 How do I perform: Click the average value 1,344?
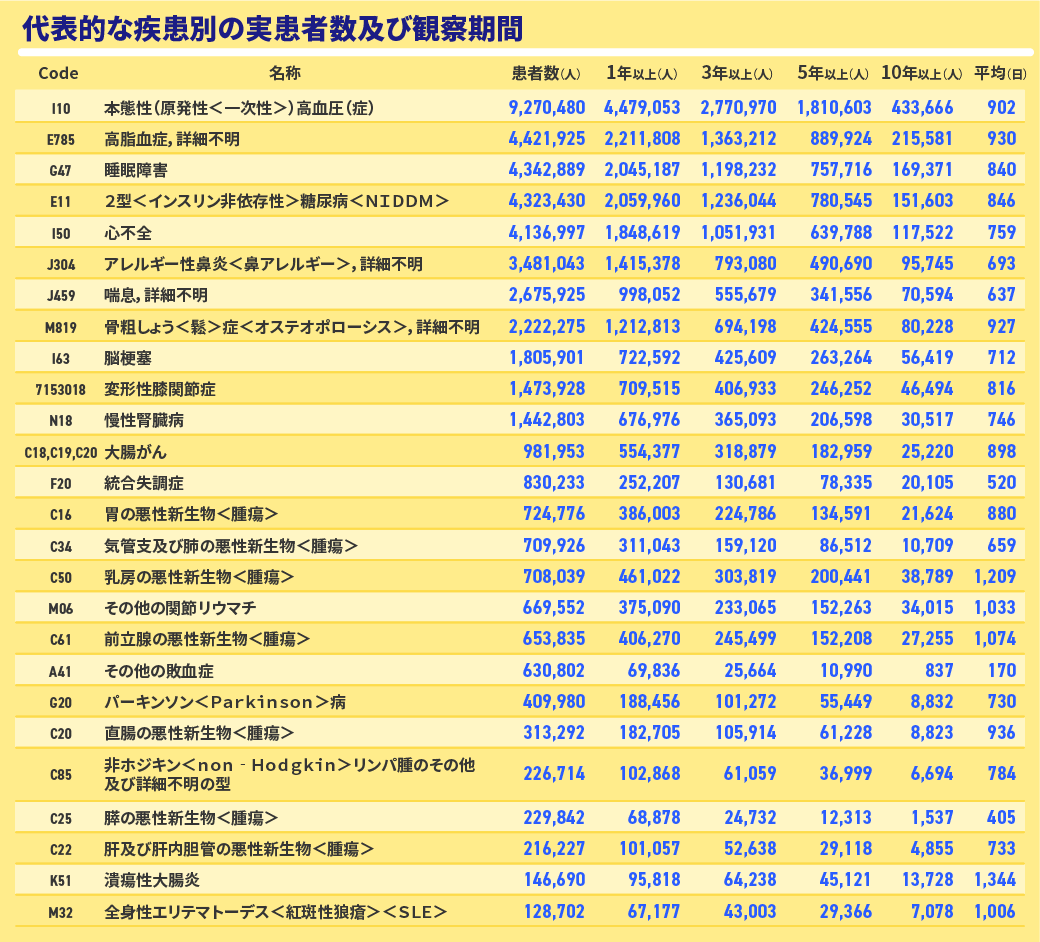[x=994, y=880]
